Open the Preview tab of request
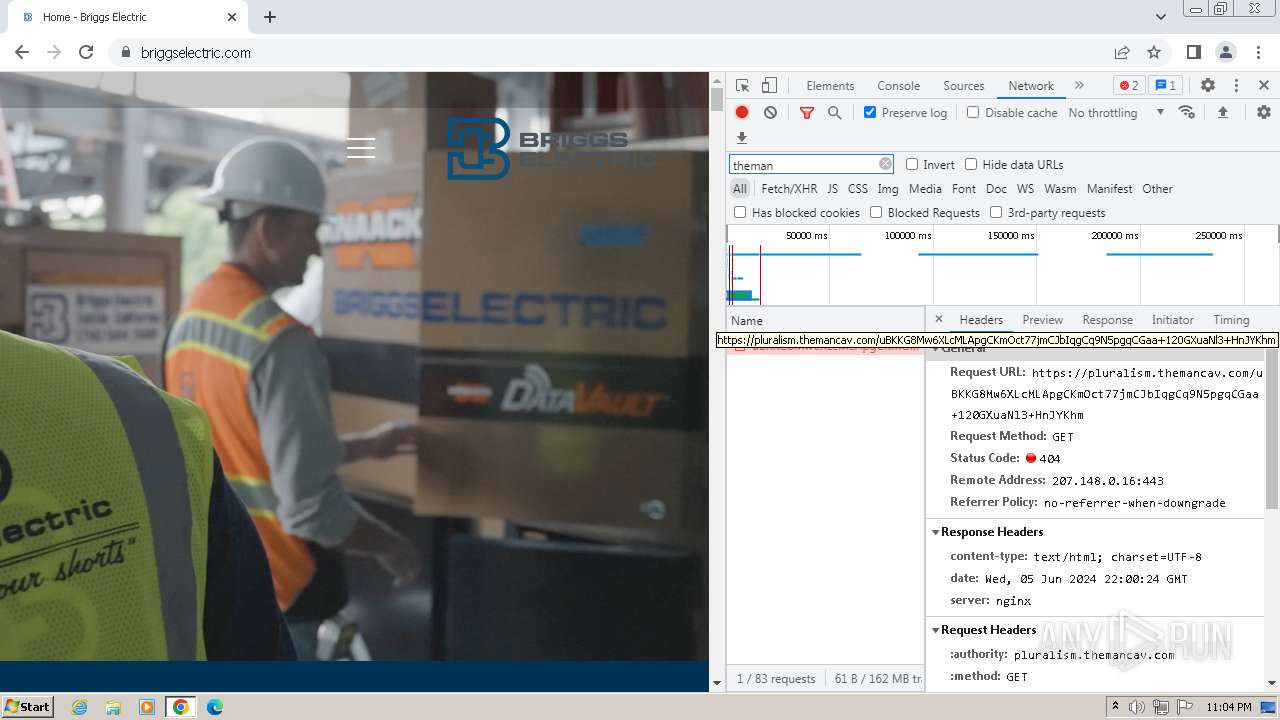 [1042, 320]
